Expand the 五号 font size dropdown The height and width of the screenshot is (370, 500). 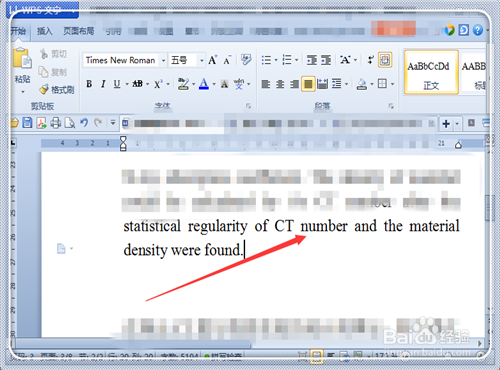(x=202, y=61)
